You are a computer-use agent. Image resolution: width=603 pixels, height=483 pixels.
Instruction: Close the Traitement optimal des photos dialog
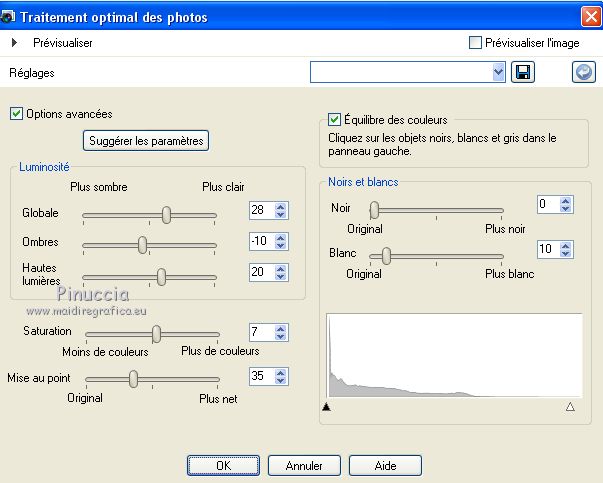pos(590,16)
